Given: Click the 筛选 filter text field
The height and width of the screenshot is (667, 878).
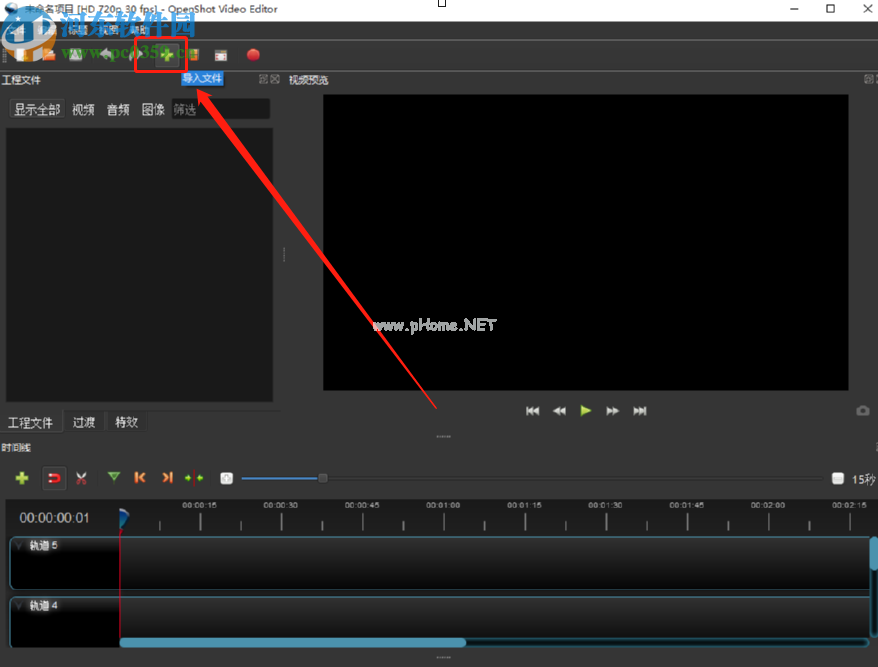Looking at the screenshot, I should 220,110.
